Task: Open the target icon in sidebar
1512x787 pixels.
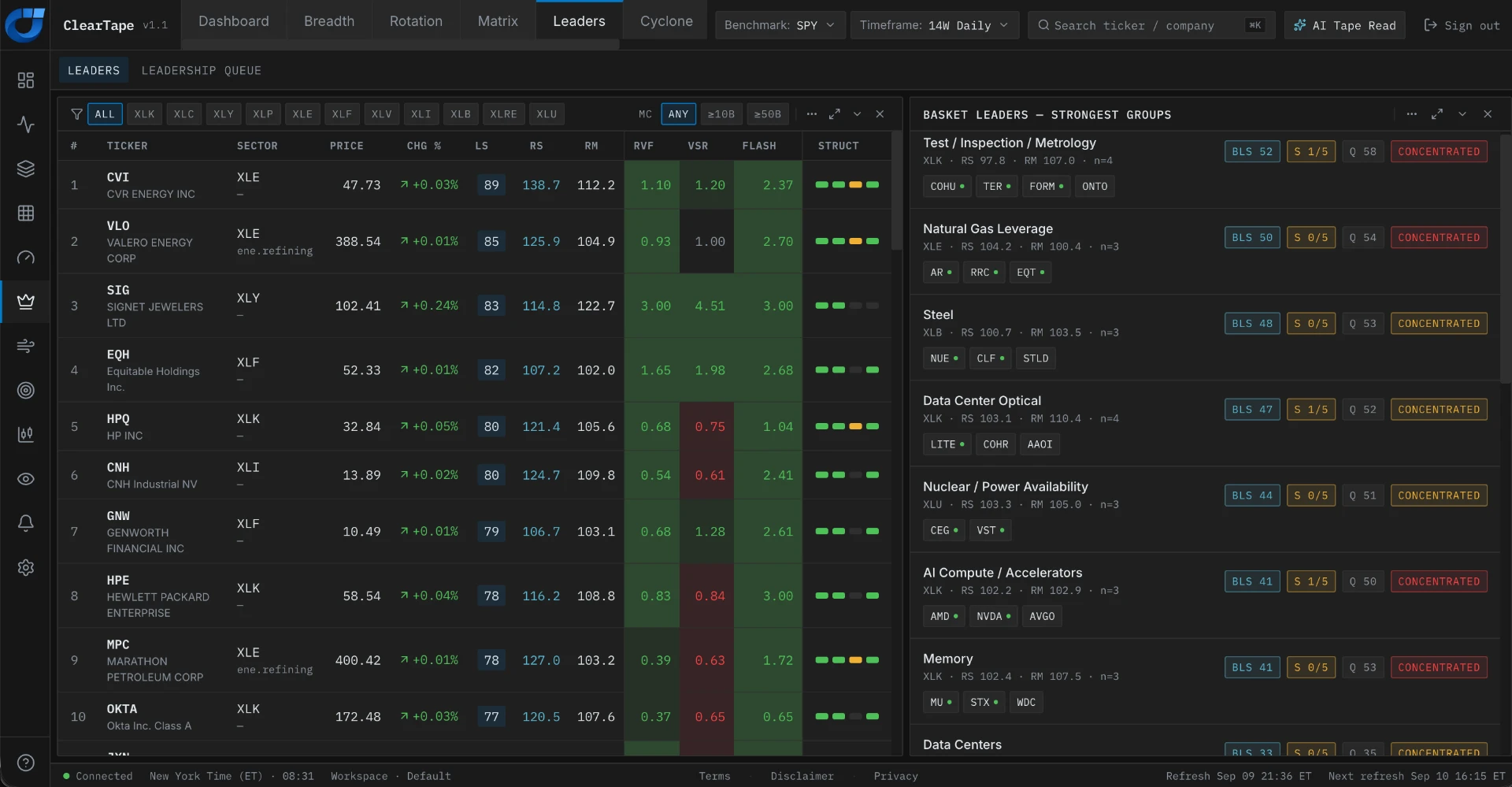Action: click(26, 390)
